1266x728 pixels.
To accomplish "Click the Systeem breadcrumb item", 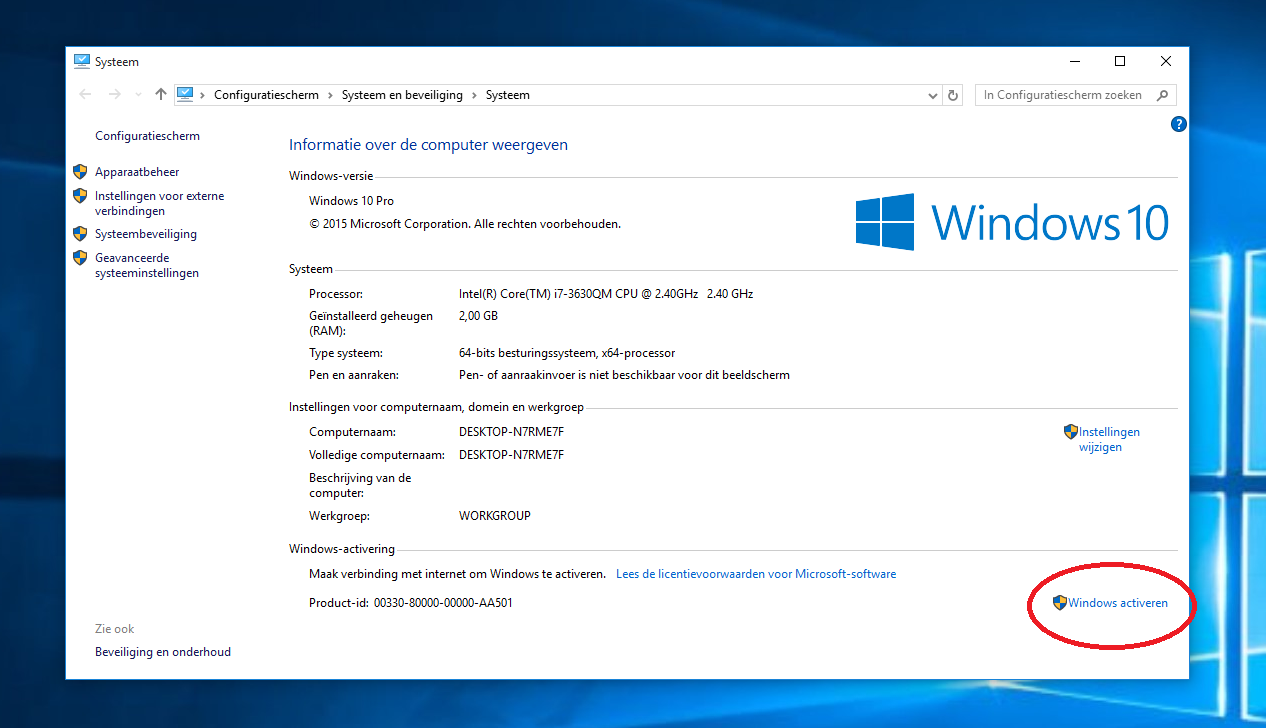I will (508, 95).
